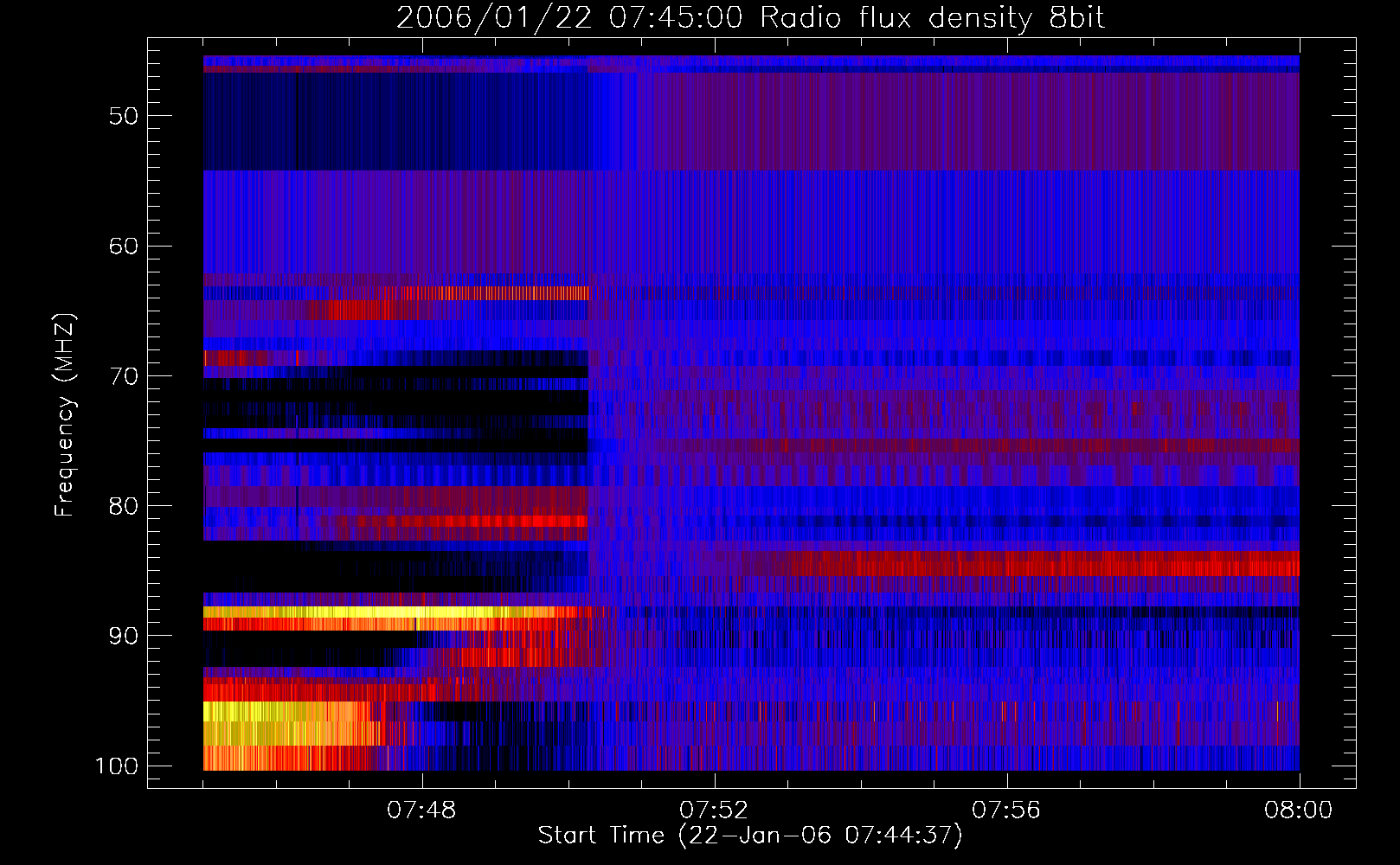Click the 100 frequency tick label

coord(117,766)
